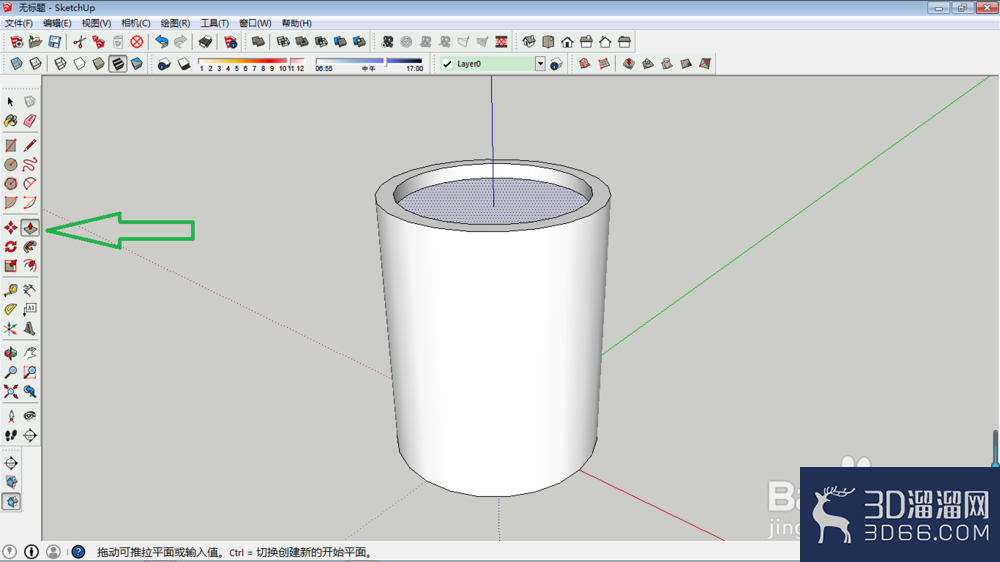Click the Cut scissors icon
This screenshot has height=562, width=1000.
click(x=79, y=42)
